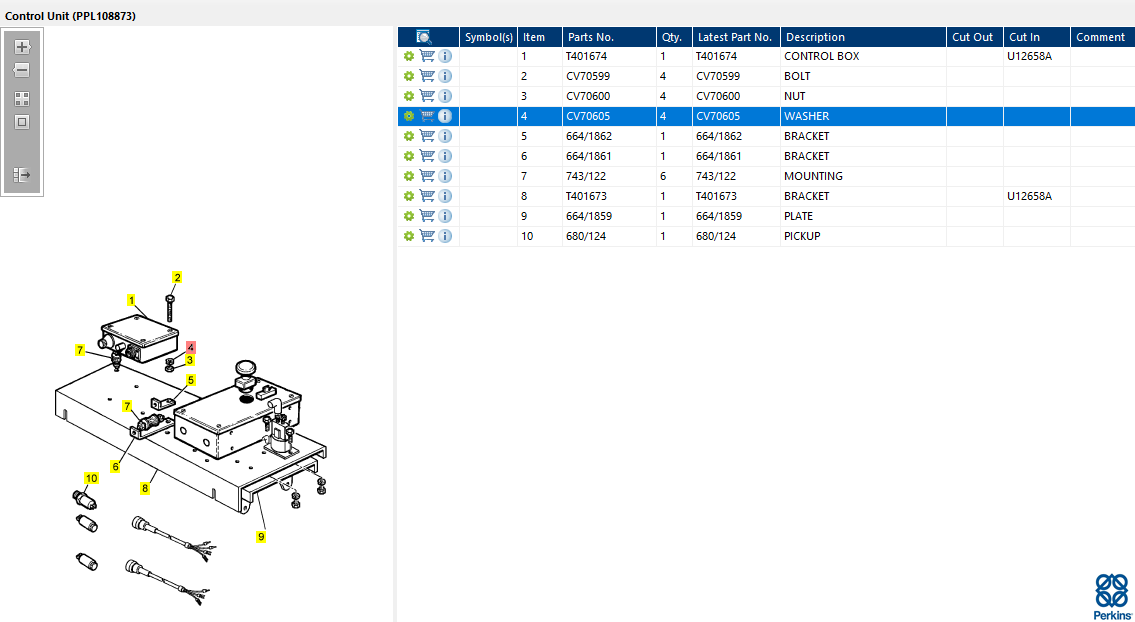Screen dimensions: 1135x622
Task: Show info for BRACKET 664/1861
Action: click(x=445, y=156)
